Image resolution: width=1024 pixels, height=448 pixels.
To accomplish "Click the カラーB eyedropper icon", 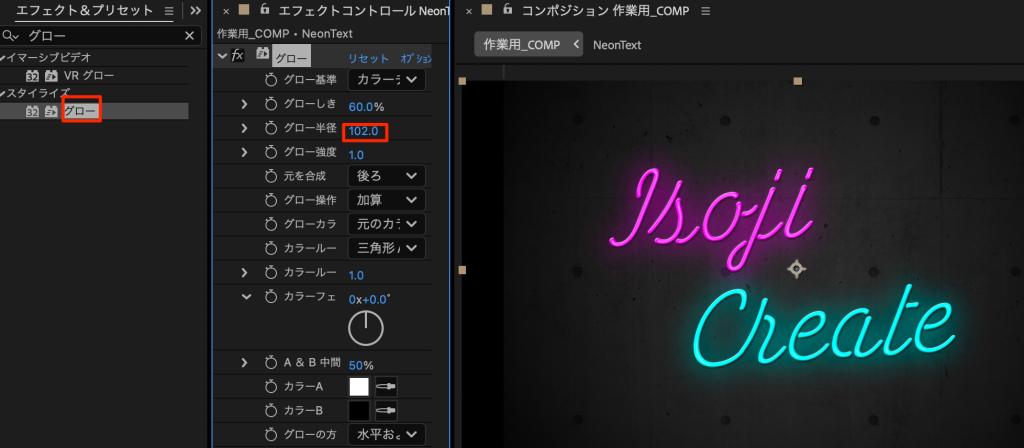I will click(x=384, y=410).
